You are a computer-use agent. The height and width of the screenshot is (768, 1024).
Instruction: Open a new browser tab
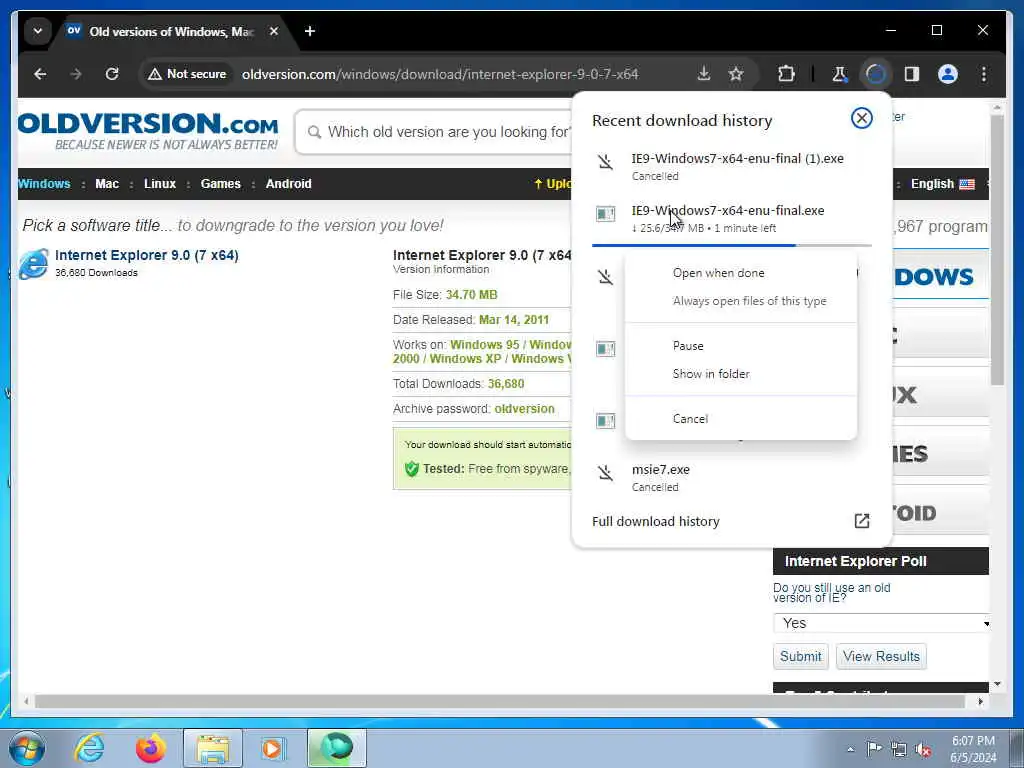pos(310,31)
